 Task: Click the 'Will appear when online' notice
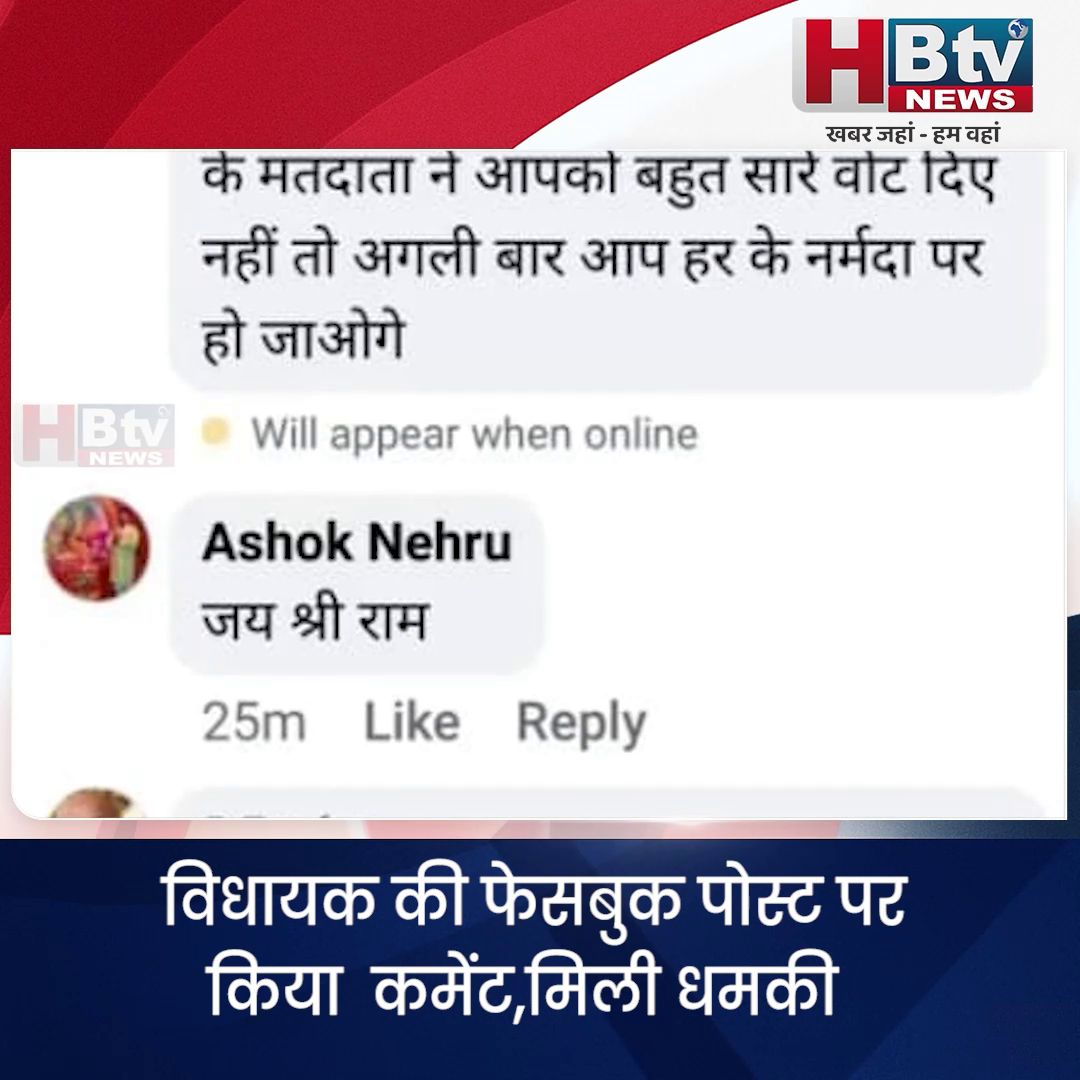(475, 435)
